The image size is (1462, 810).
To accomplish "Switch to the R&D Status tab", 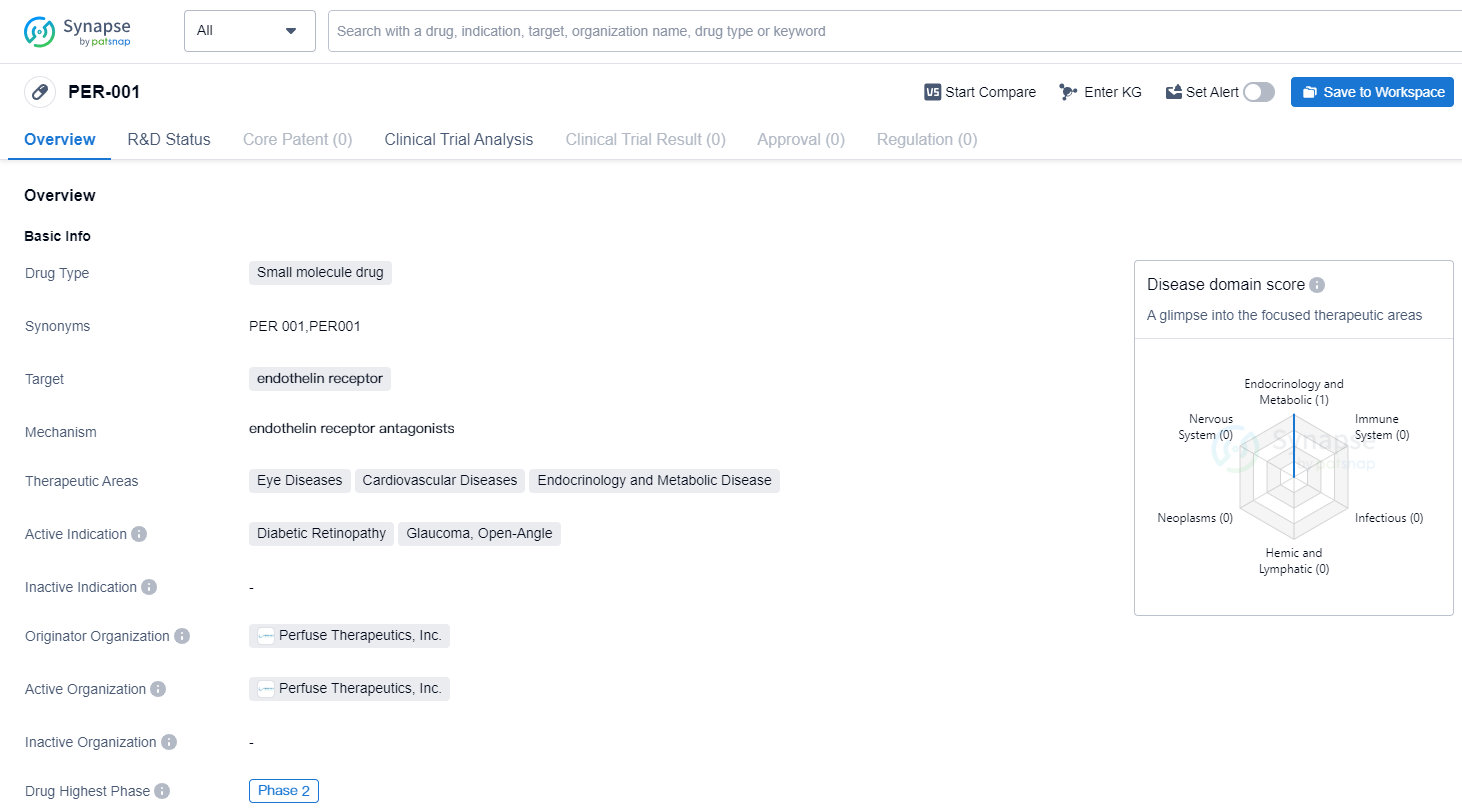I will pos(169,140).
